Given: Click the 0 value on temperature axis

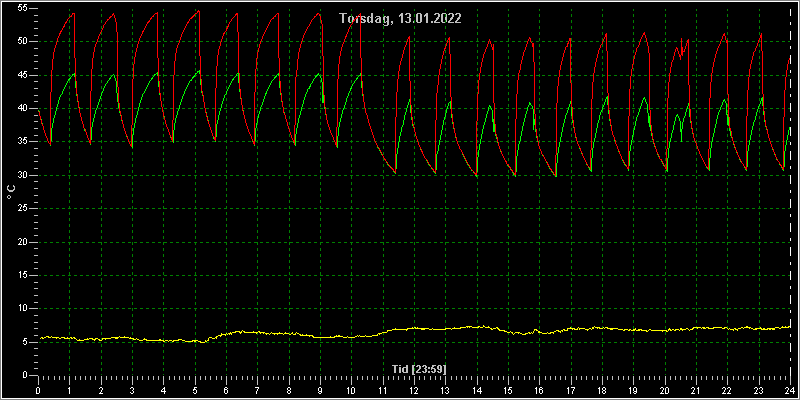Looking at the screenshot, I should point(25,375).
